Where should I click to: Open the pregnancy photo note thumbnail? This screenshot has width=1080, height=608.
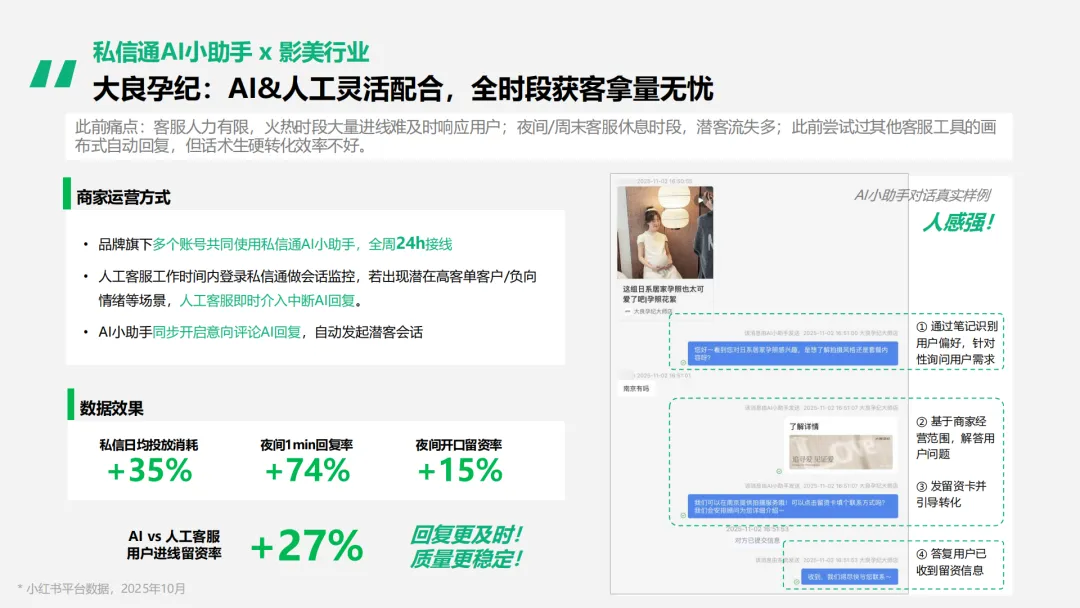(665, 233)
